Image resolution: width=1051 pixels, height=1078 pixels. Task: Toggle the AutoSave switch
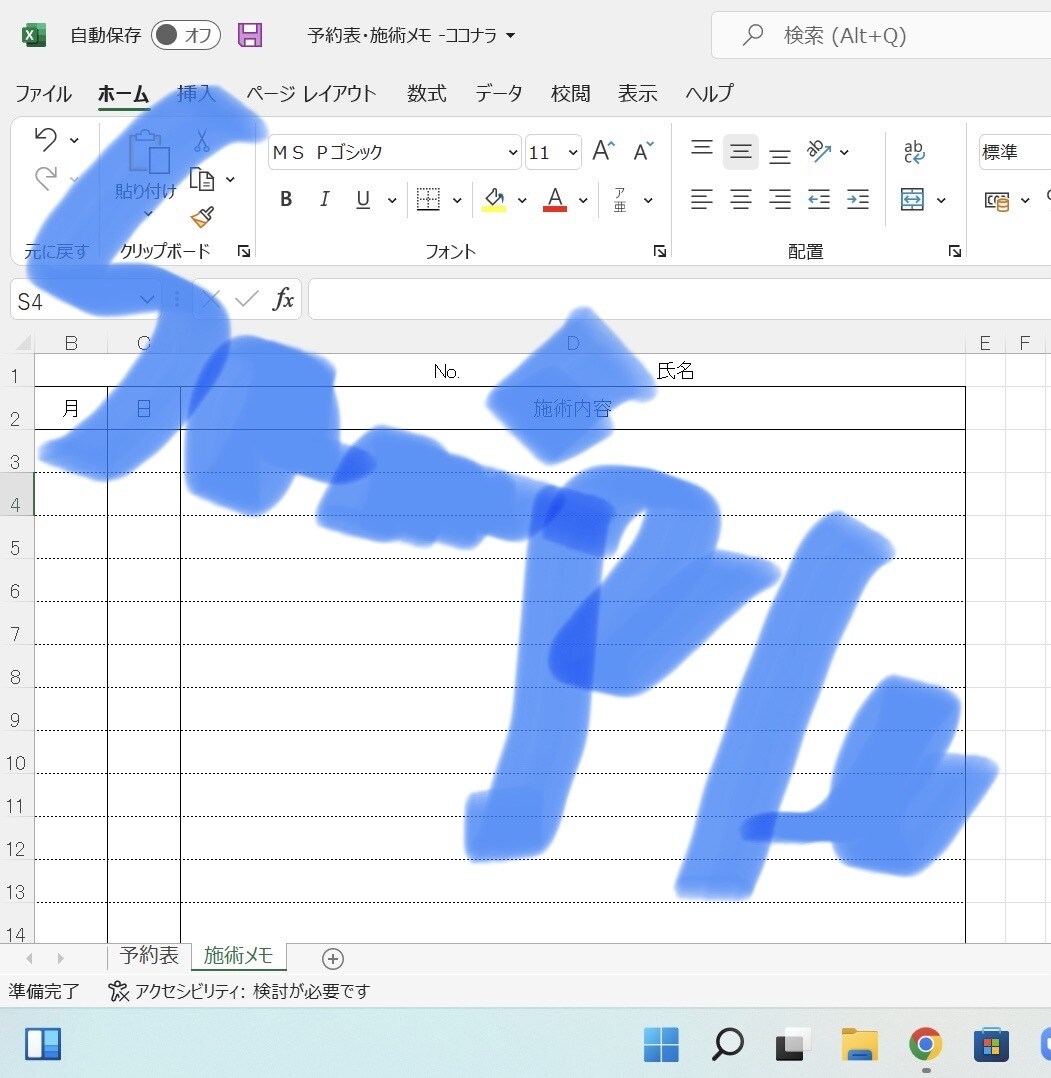coord(186,35)
